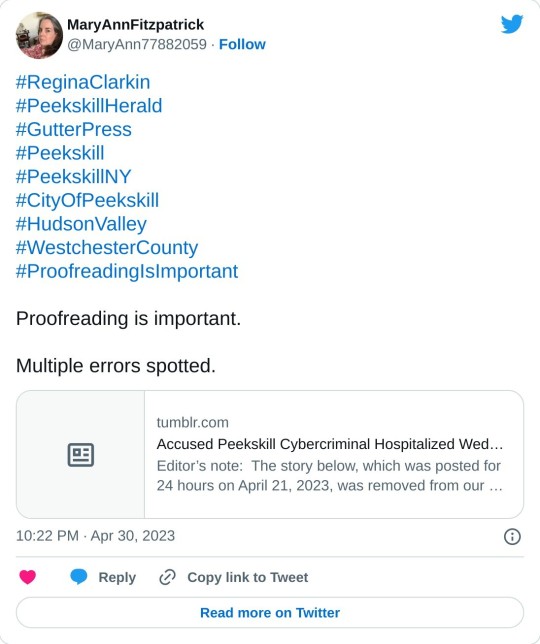The image size is (540, 644).
Task: Click the Twitter bird logo
Action: (x=512, y=24)
